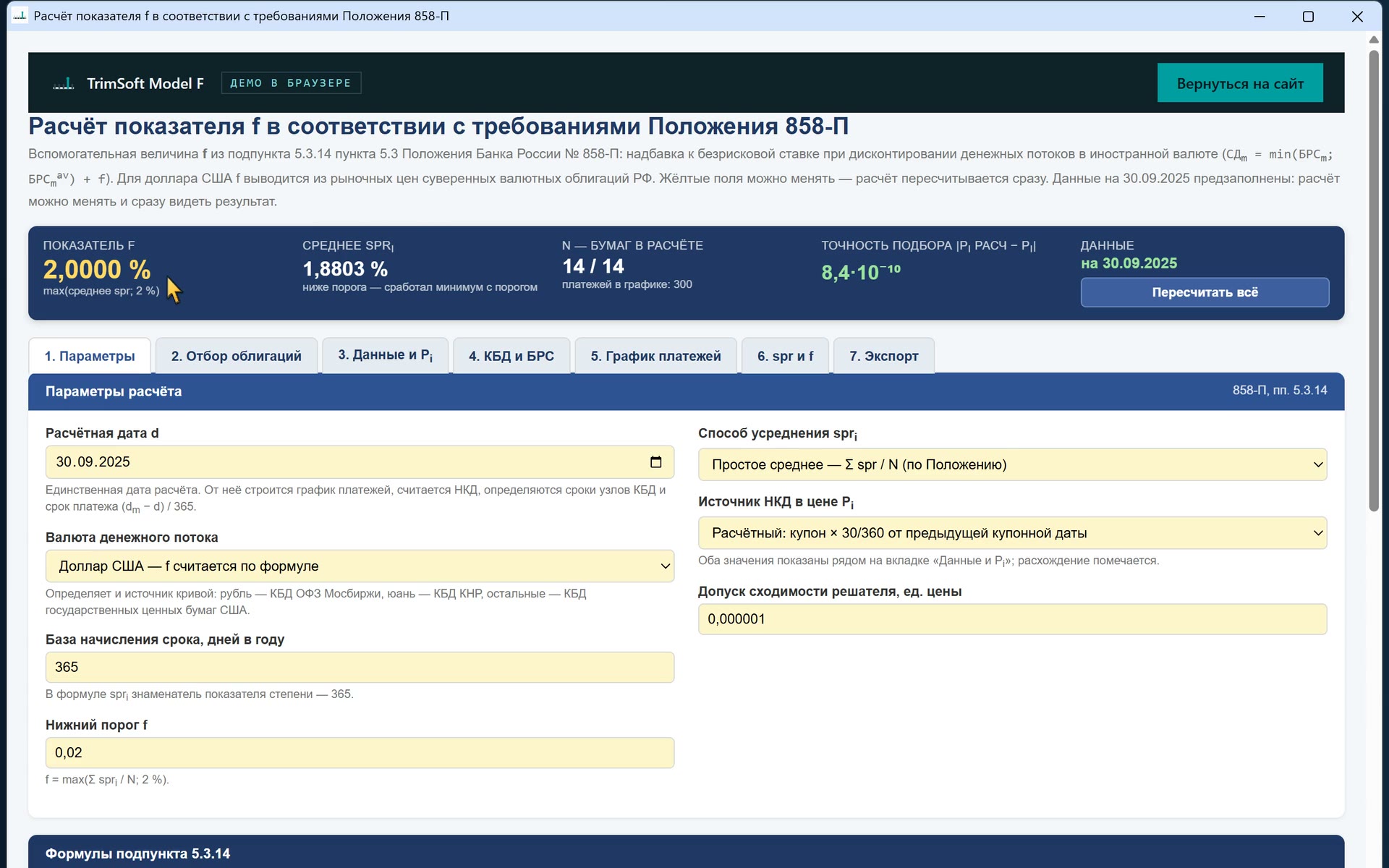Viewport: 1389px width, 868px height.
Task: Click the 2,0000 % показатель f value
Action: coord(97,270)
